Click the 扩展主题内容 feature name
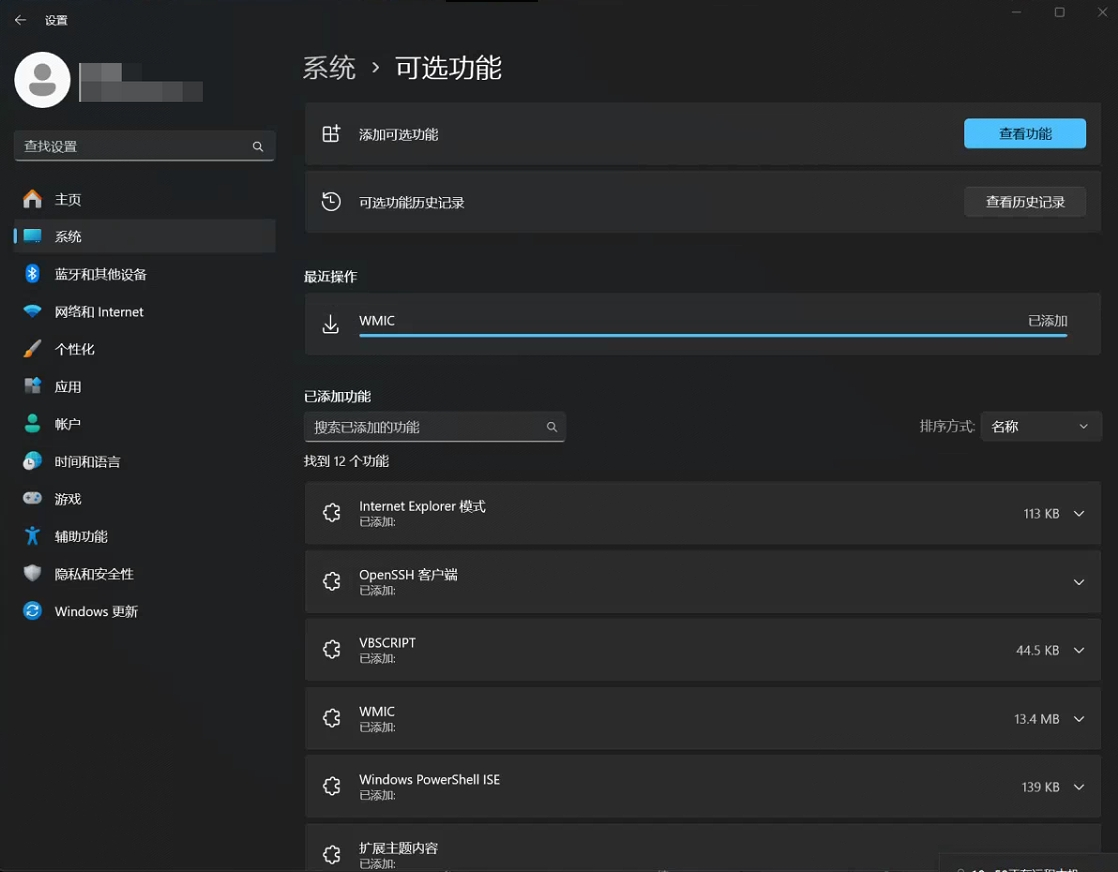 [399, 848]
